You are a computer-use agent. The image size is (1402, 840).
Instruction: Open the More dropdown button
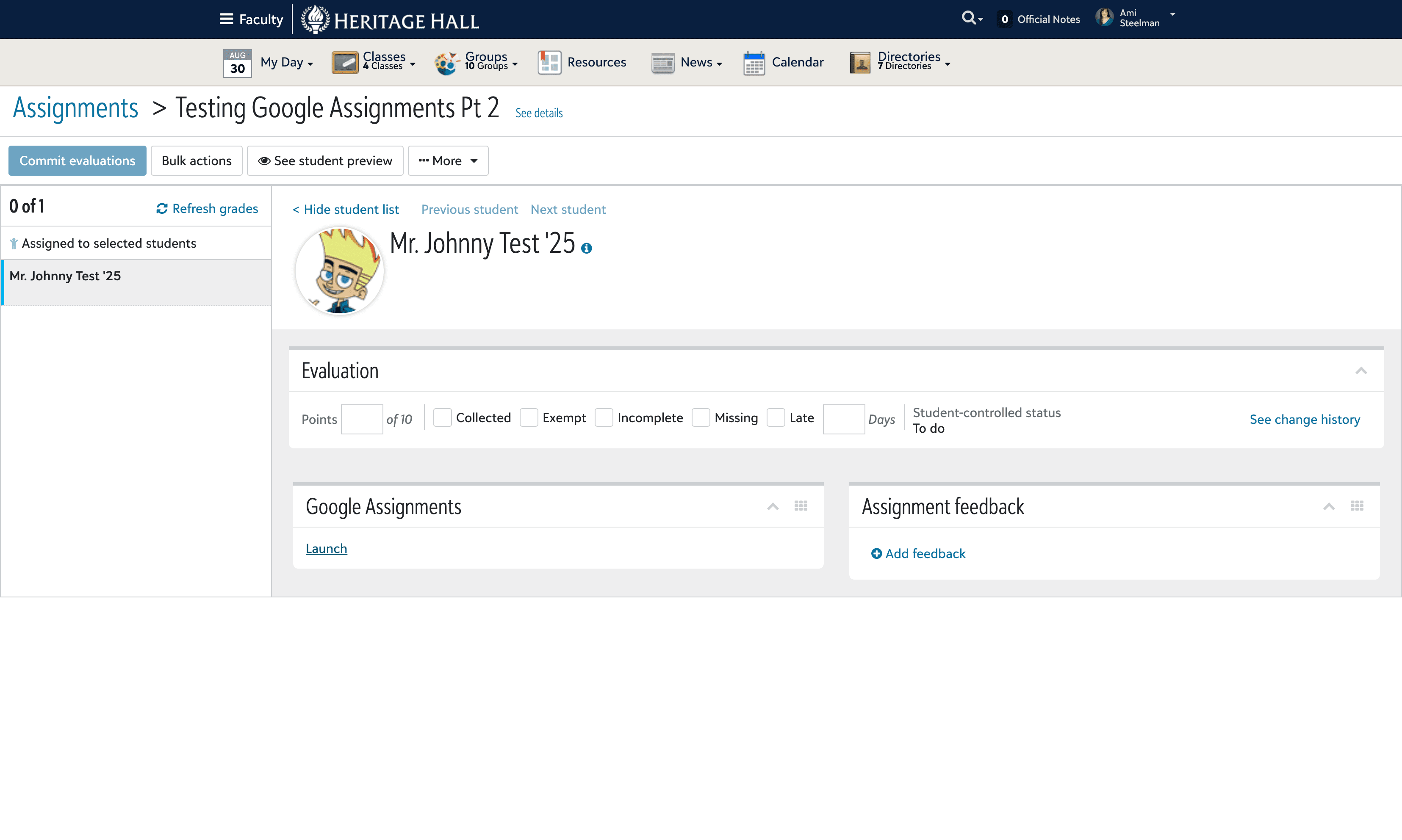[448, 161]
